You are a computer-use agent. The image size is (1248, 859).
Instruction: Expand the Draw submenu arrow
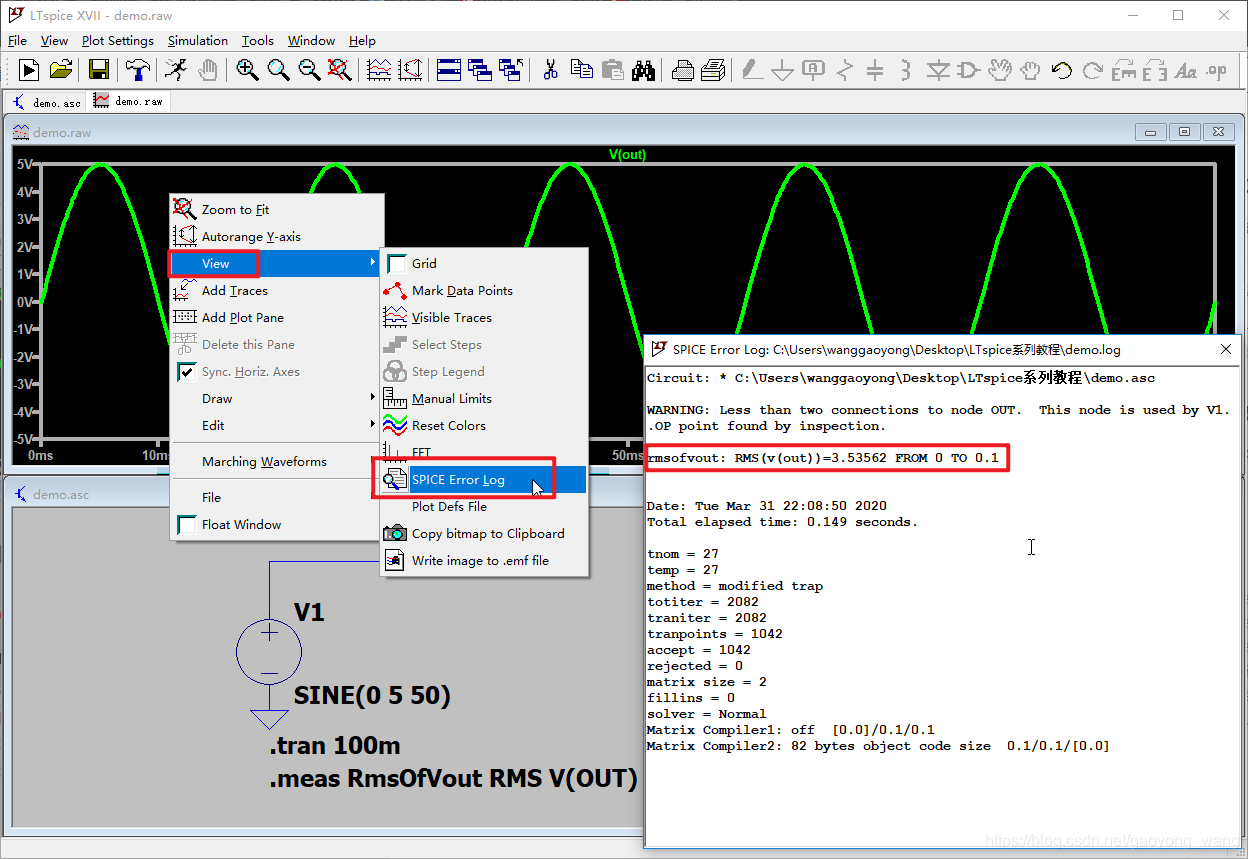tap(374, 398)
